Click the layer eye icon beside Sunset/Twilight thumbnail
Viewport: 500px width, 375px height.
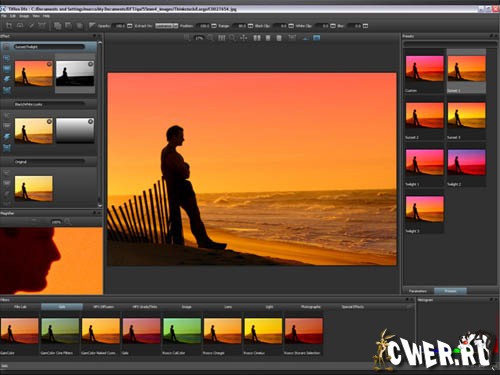coord(6,47)
